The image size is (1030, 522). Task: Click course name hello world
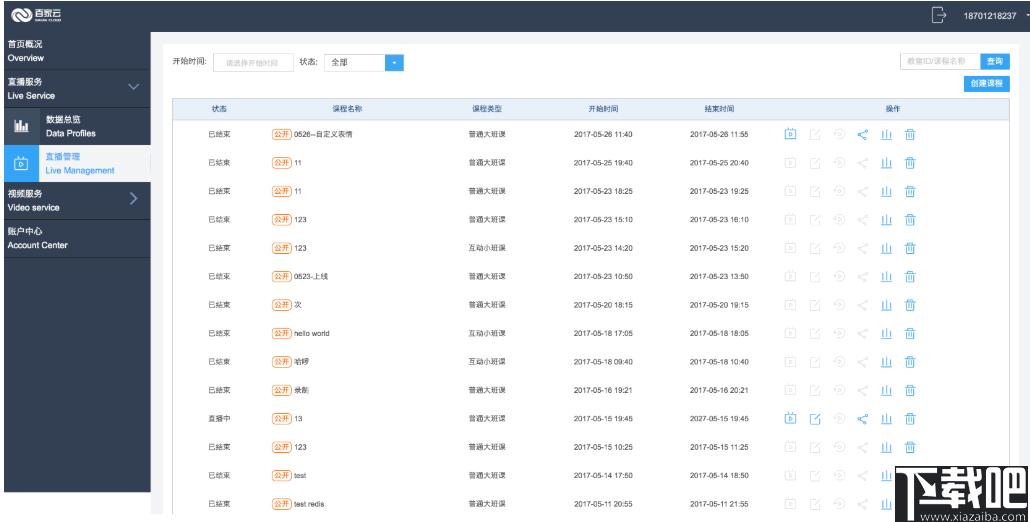pos(312,334)
